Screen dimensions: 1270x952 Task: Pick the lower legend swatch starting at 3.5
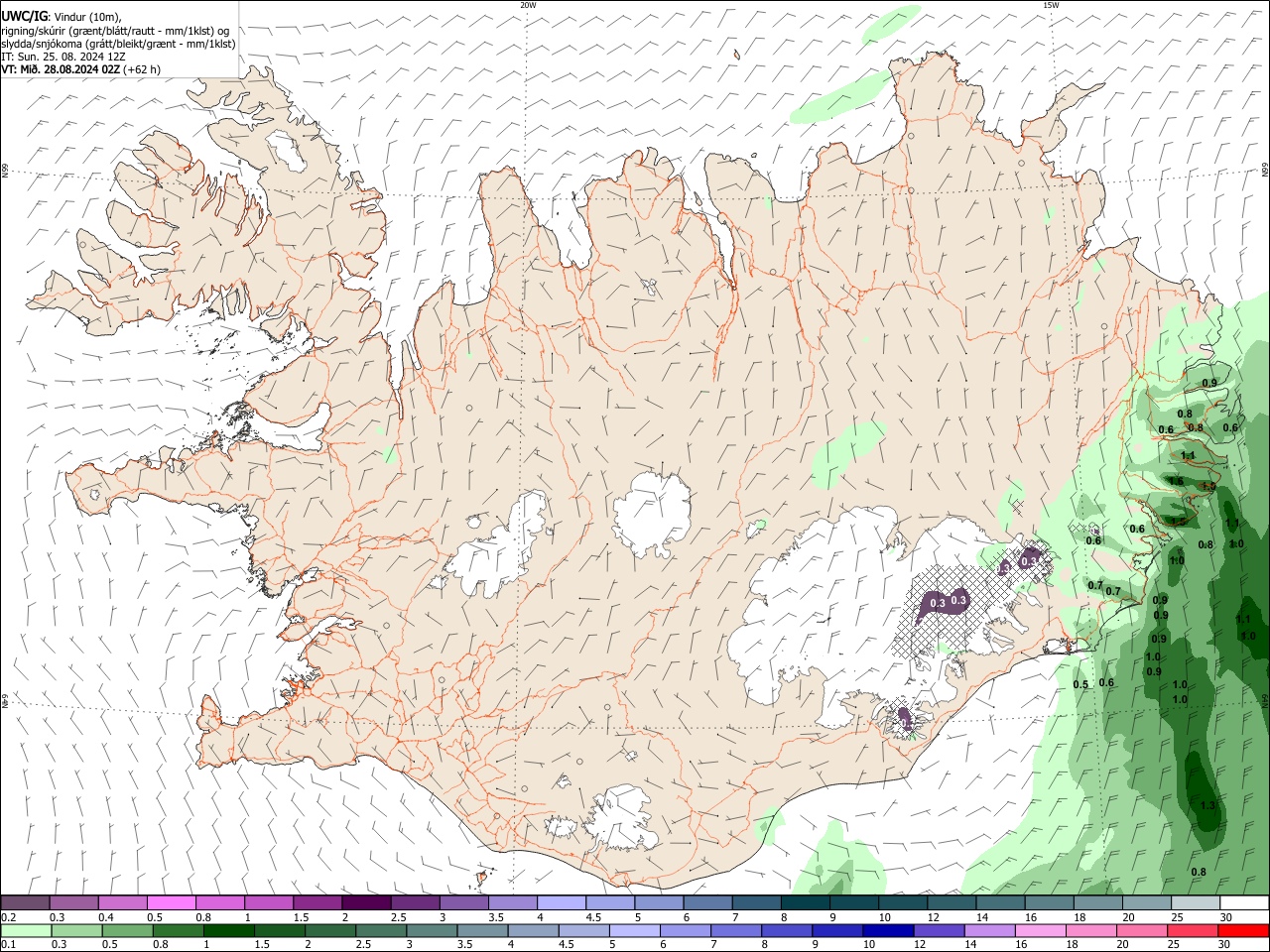click(482, 930)
